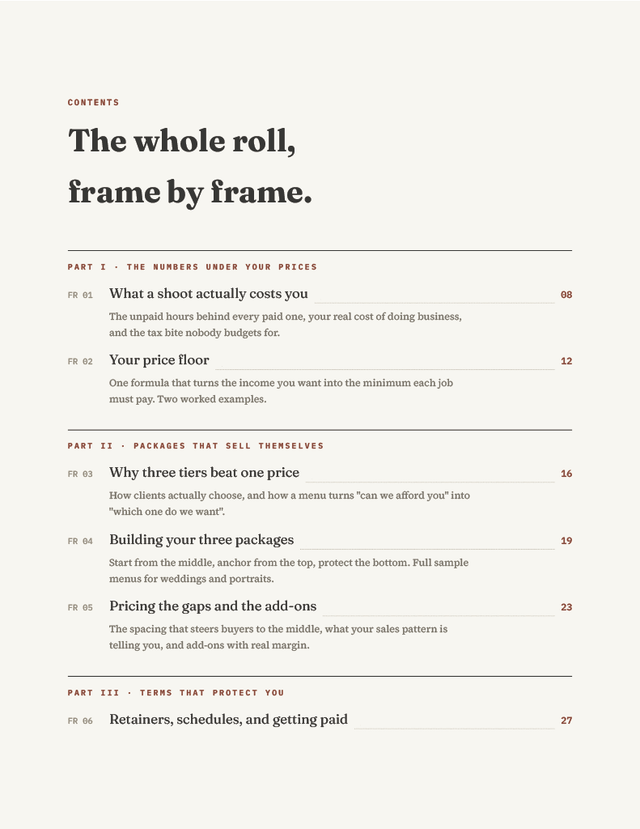640x829 pixels.
Task: Click the FR 01 frame label
Action: [x=80, y=295]
